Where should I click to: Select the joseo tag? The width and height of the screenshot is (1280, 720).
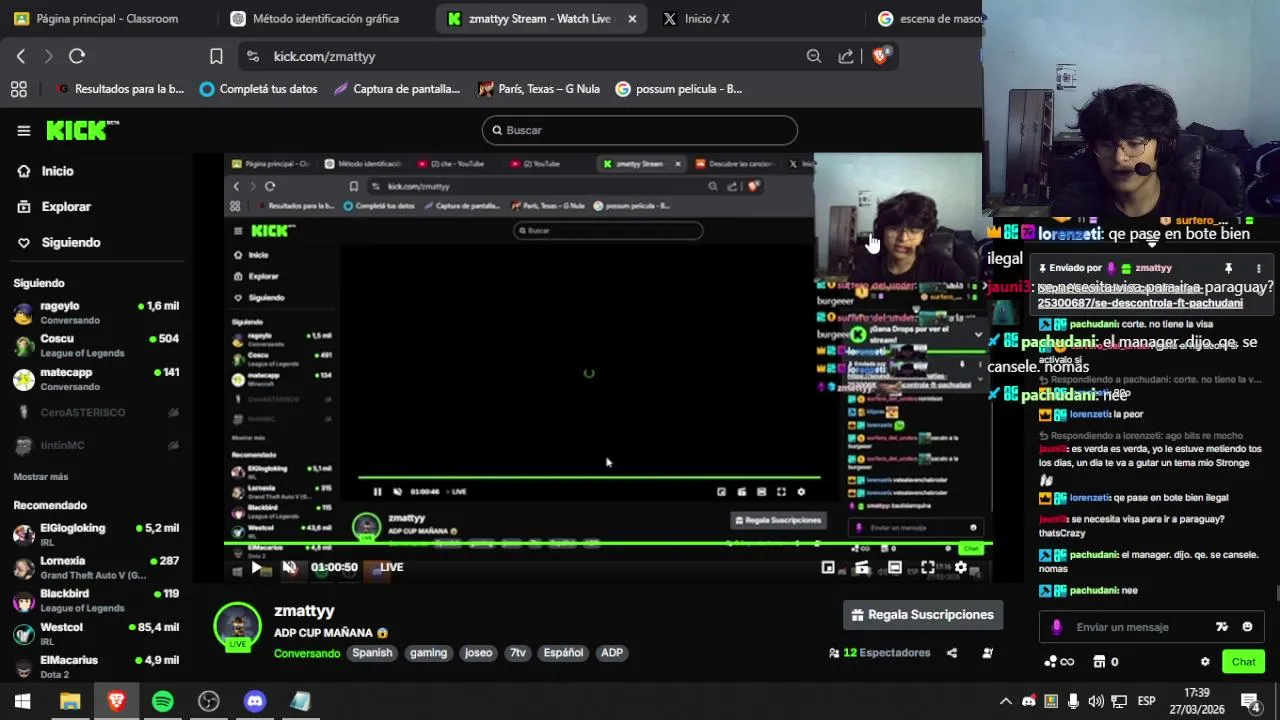point(478,653)
